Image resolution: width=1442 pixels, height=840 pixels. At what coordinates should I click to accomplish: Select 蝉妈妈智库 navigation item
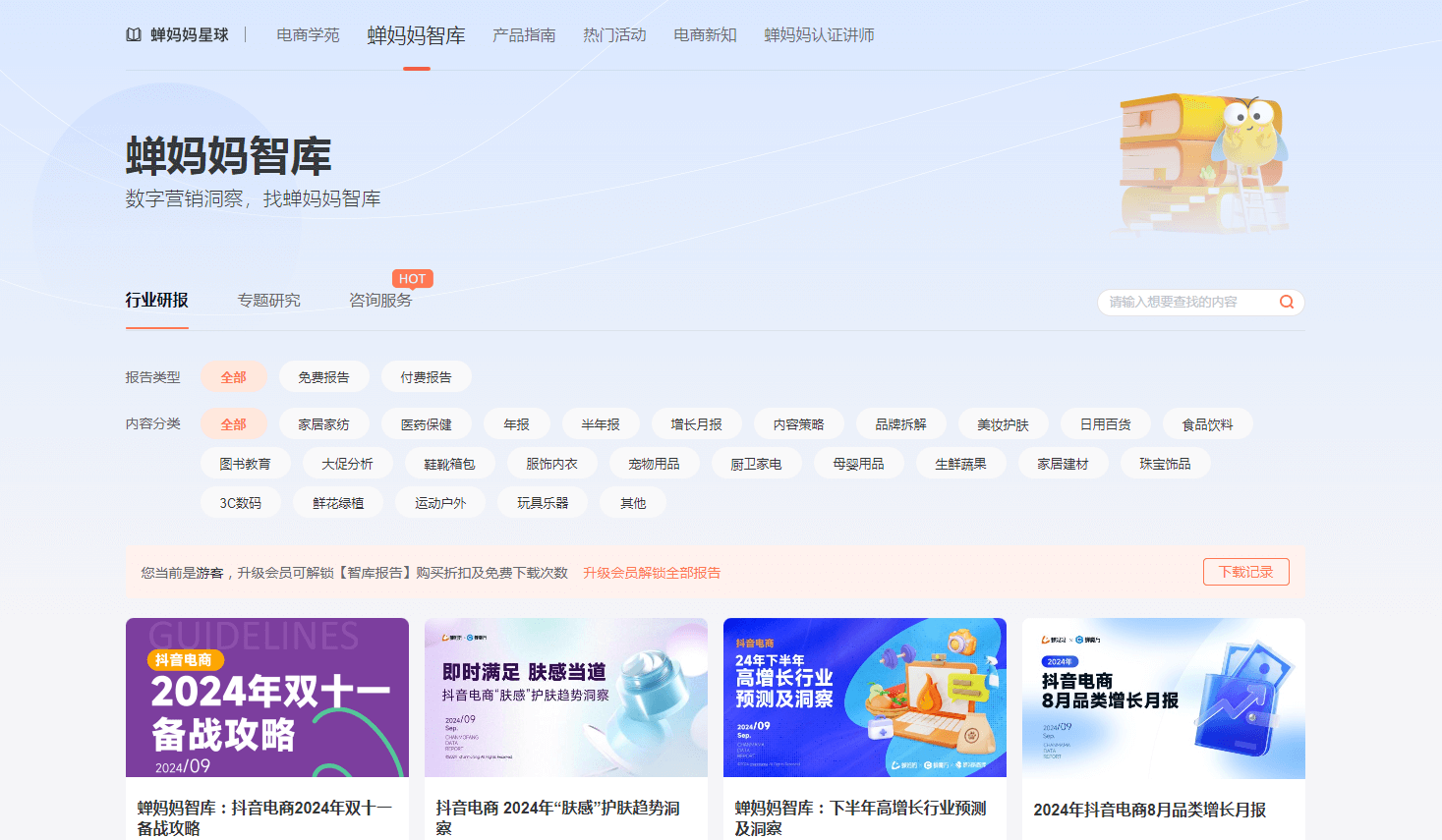417,35
